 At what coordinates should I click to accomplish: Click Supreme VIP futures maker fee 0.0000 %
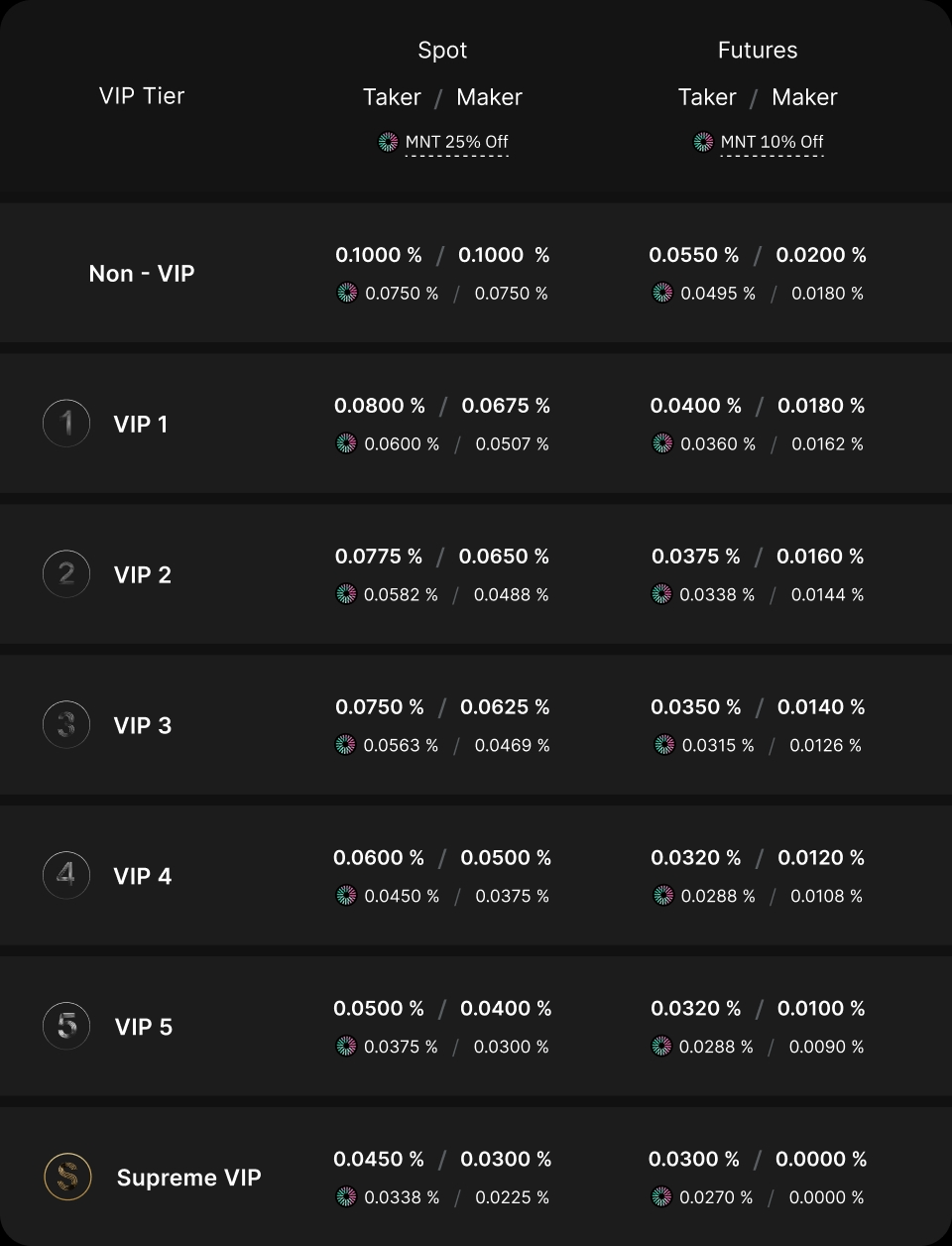pos(821,1159)
